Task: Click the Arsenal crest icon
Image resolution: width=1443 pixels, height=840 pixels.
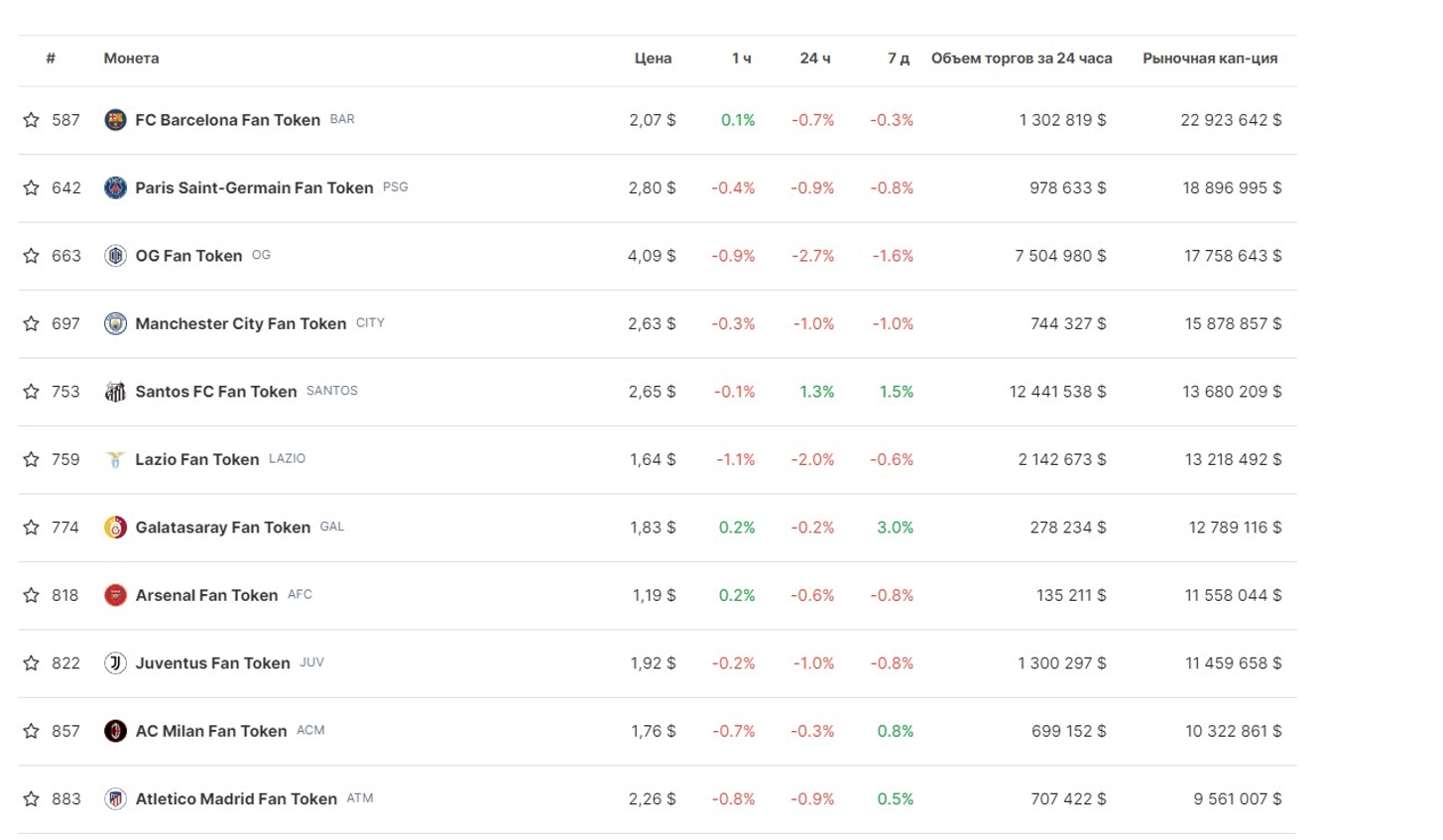Action: click(x=115, y=595)
